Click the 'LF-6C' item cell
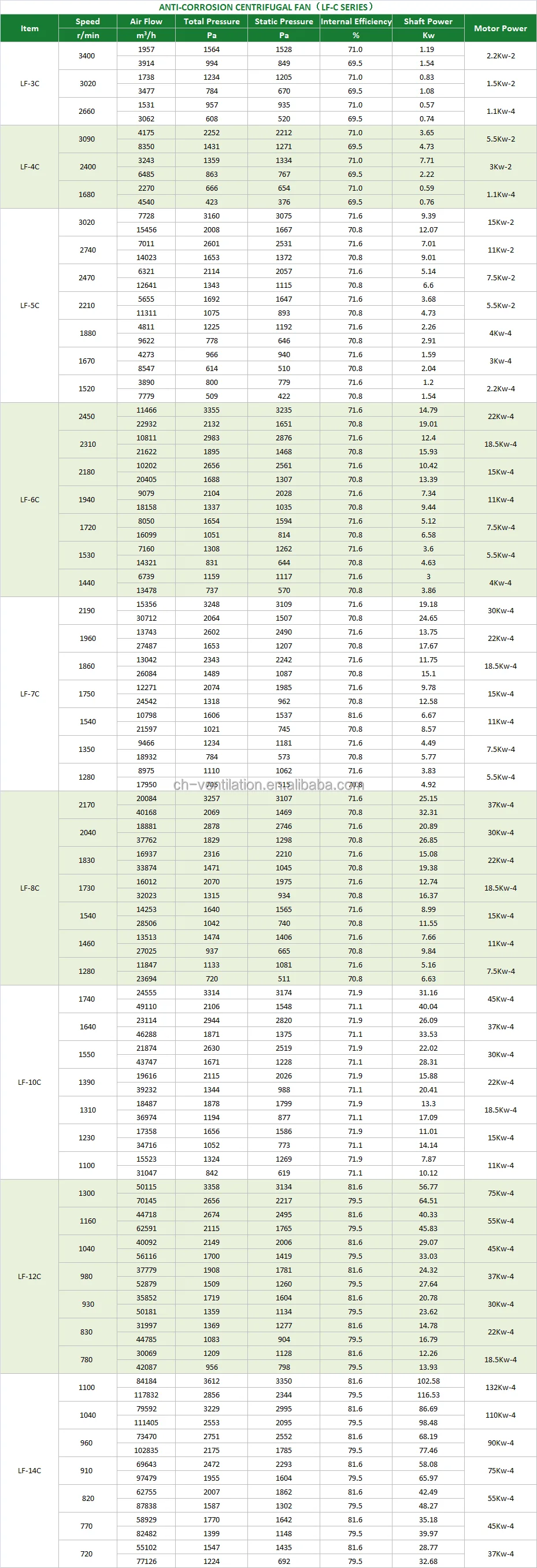This screenshot has width=537, height=1568. tap(29, 500)
